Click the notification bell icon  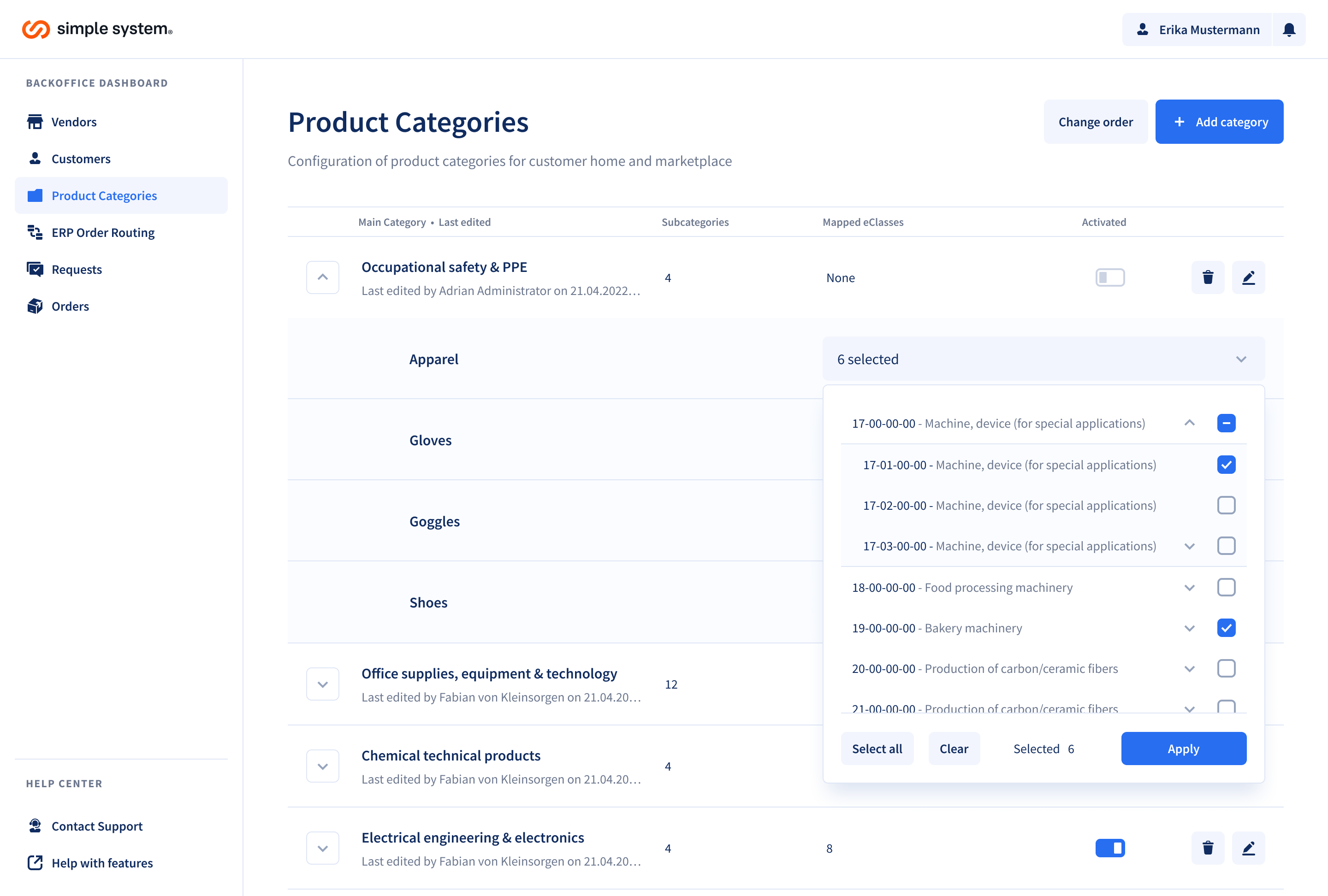point(1288,29)
